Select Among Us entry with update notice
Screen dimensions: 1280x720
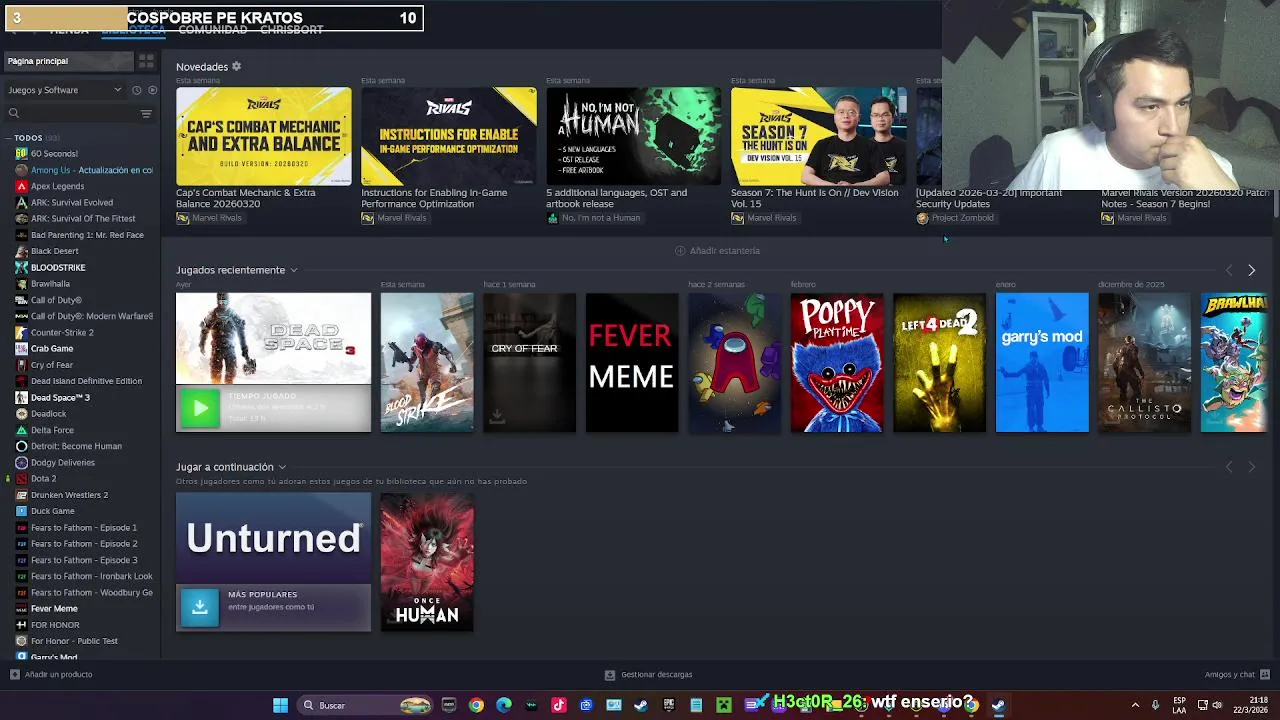(x=92, y=170)
